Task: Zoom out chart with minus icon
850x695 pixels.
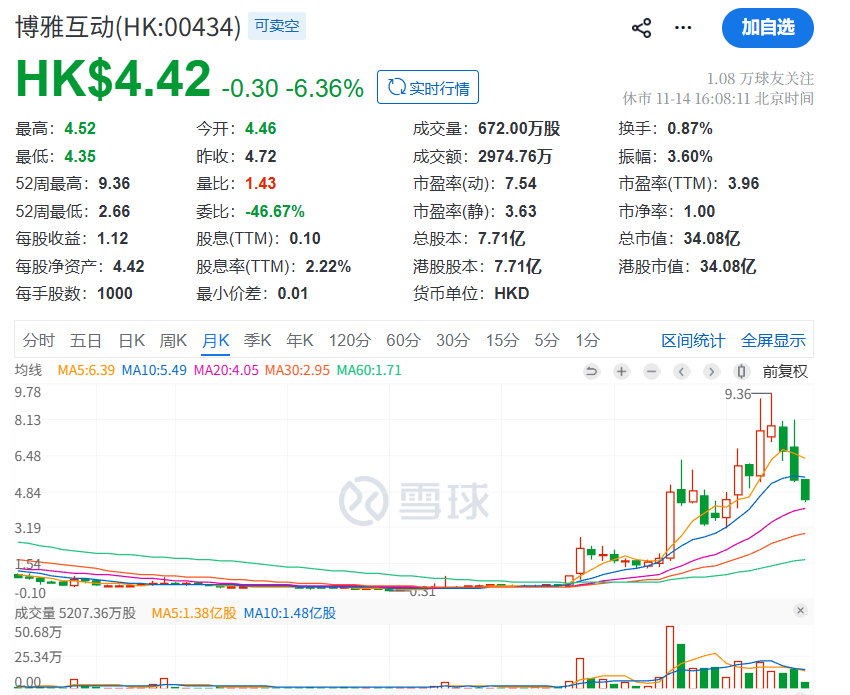Action: click(652, 371)
